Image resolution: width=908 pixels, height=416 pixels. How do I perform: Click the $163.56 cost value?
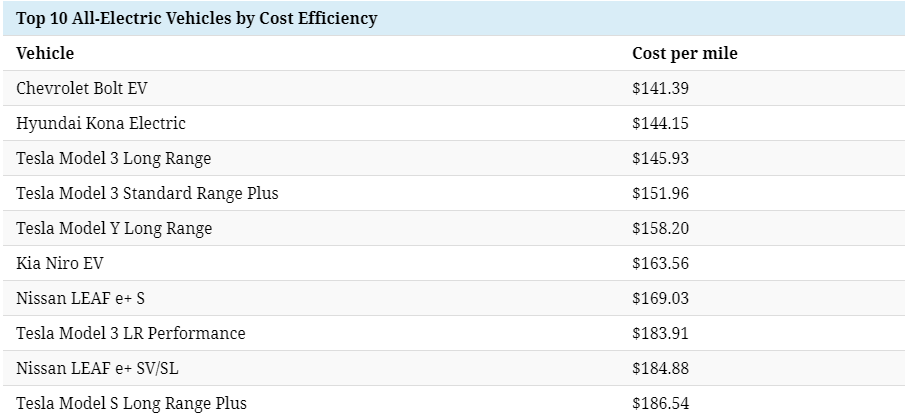(x=660, y=263)
